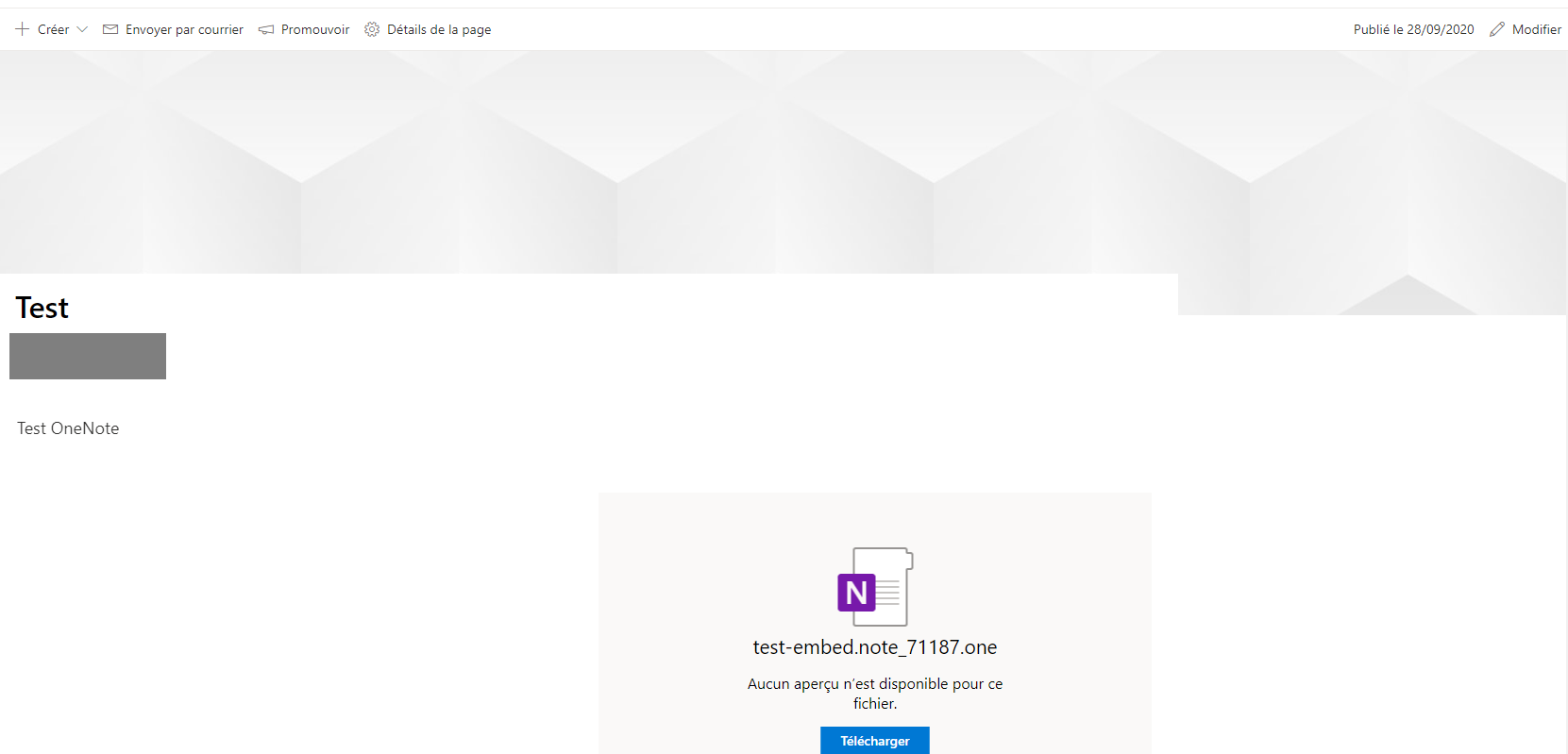
Task: Click Modifier to edit the page
Action: coord(1537,29)
